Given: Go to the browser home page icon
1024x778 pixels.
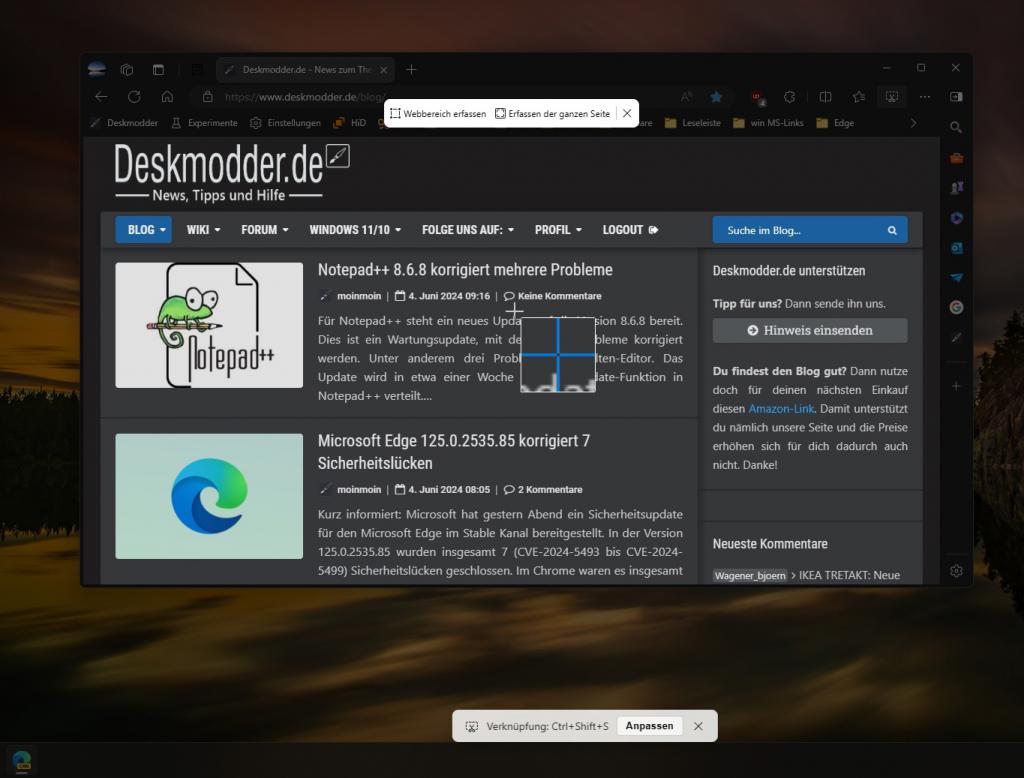Looking at the screenshot, I should (167, 97).
